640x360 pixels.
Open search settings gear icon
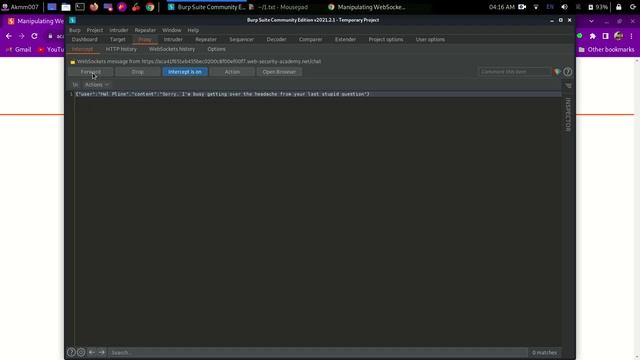81,352
